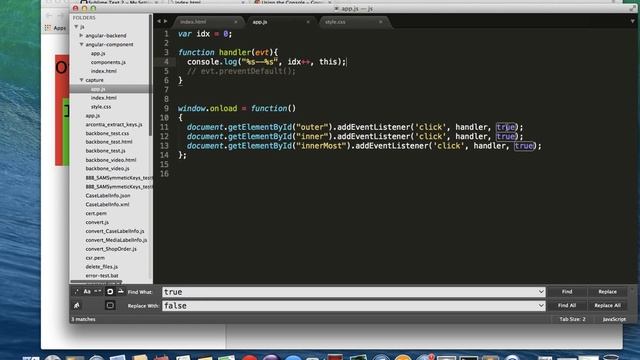Open CaseLabelInfo.json in sidebar
This screenshot has height=360, width=640.
coord(108,196)
